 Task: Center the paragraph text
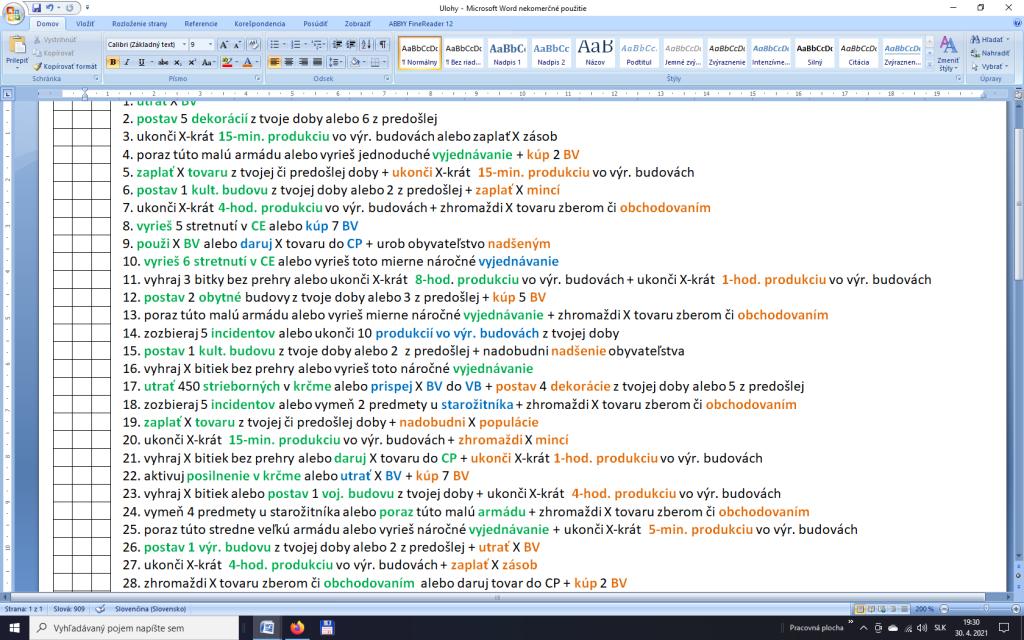click(x=289, y=62)
